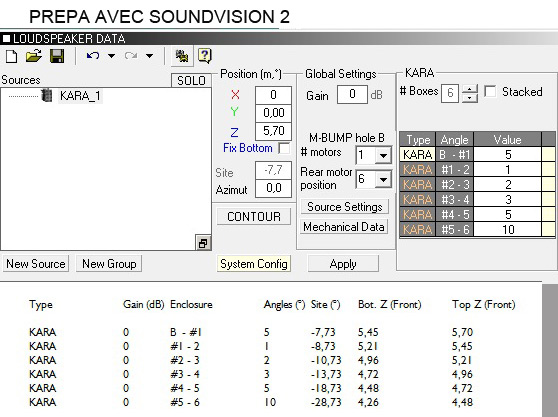Click the vertical scrollbar beside the report
Screen dimensions: 558x417
click(550, 350)
